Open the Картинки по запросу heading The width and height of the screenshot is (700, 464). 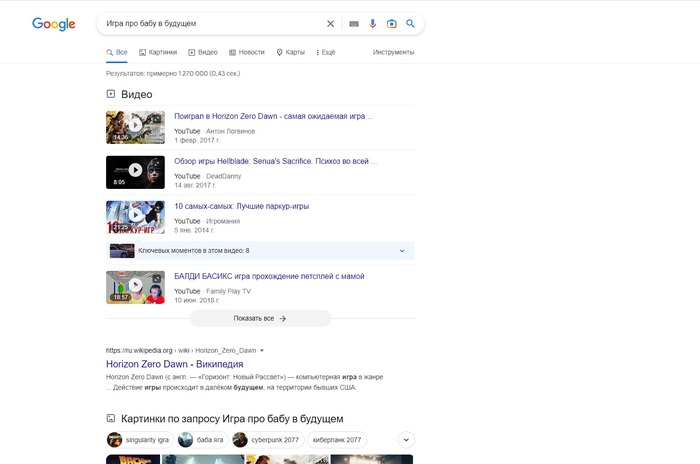[x=232, y=419]
